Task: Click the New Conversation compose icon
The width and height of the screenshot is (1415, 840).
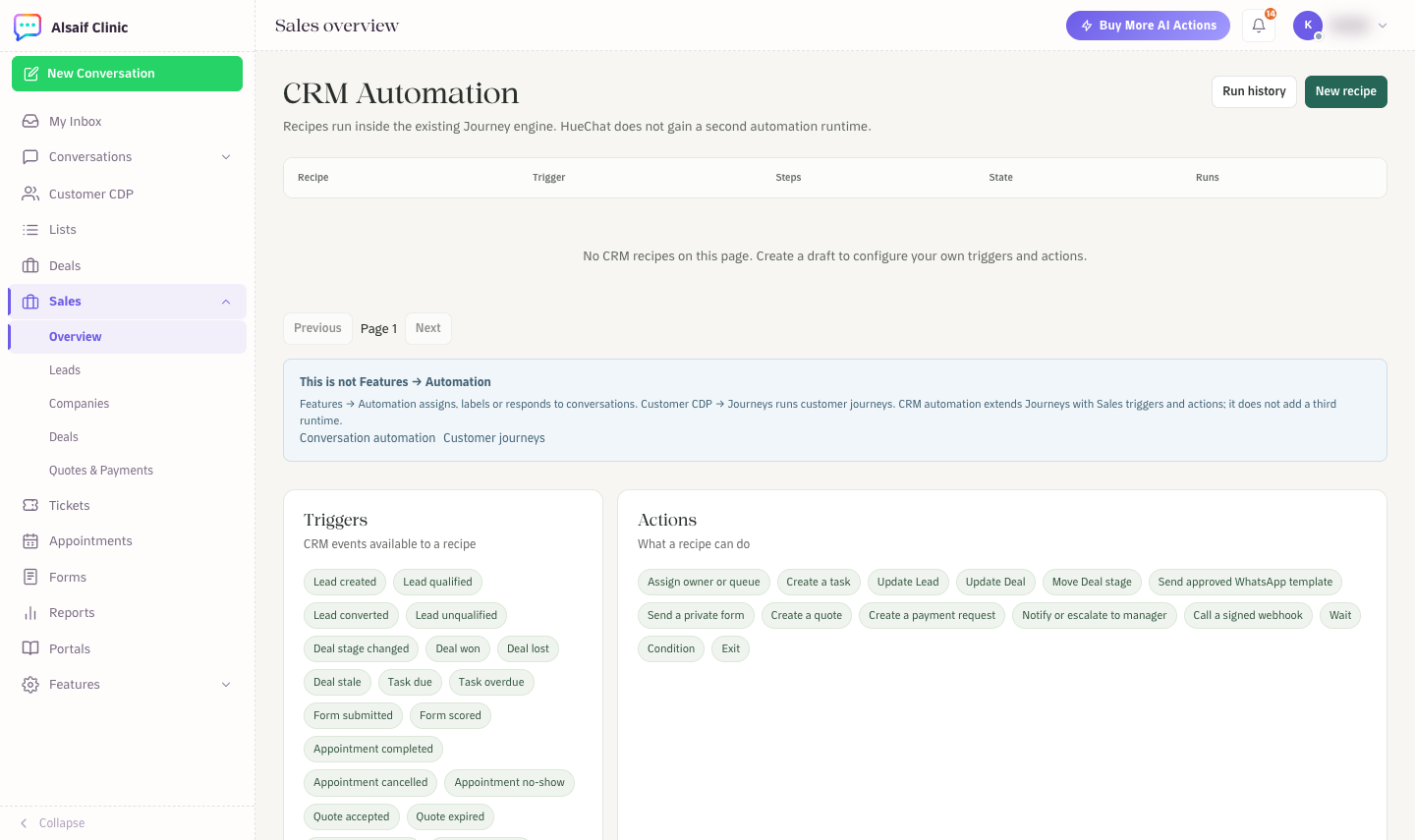Action: click(31, 74)
